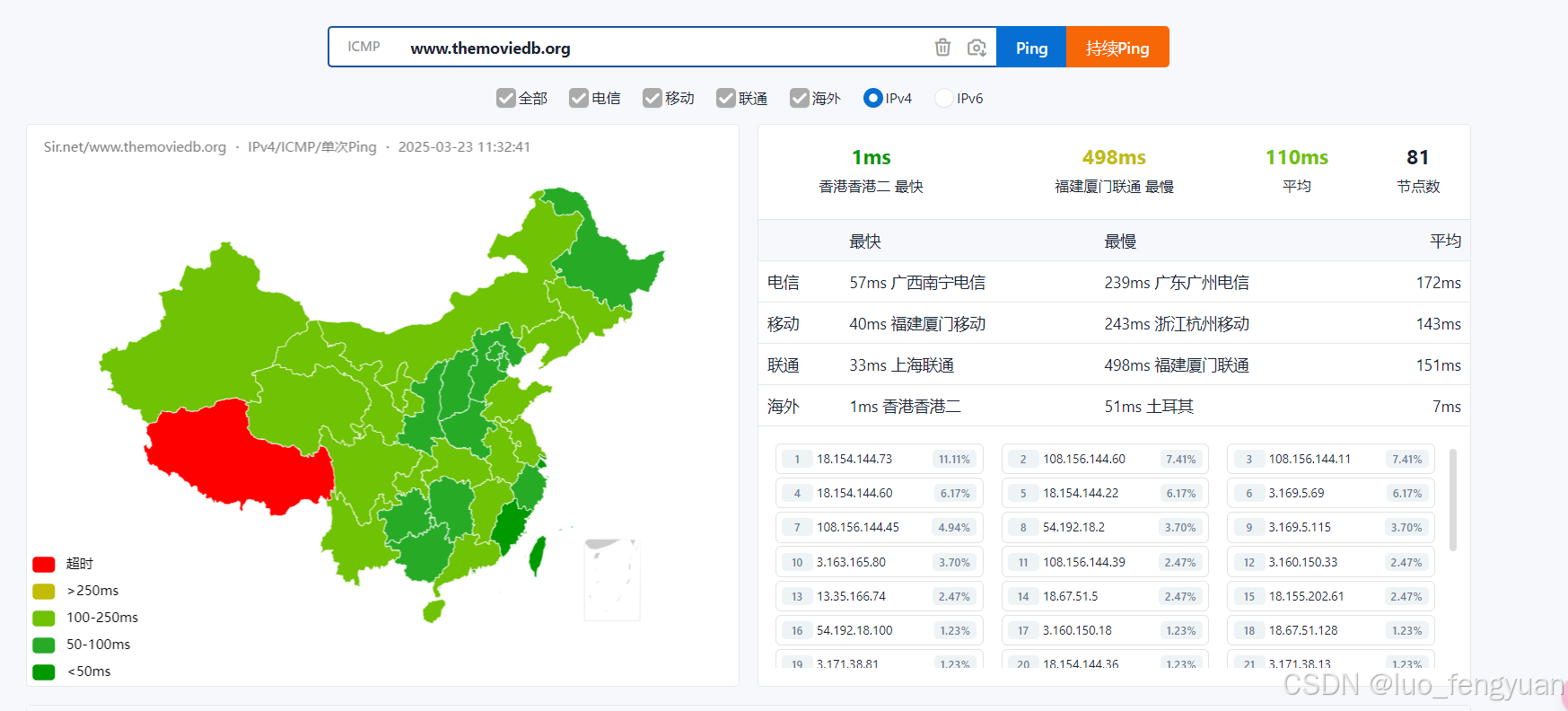
Task: Select IP entry 108.156.144.45
Action: pyautogui.click(x=880, y=527)
